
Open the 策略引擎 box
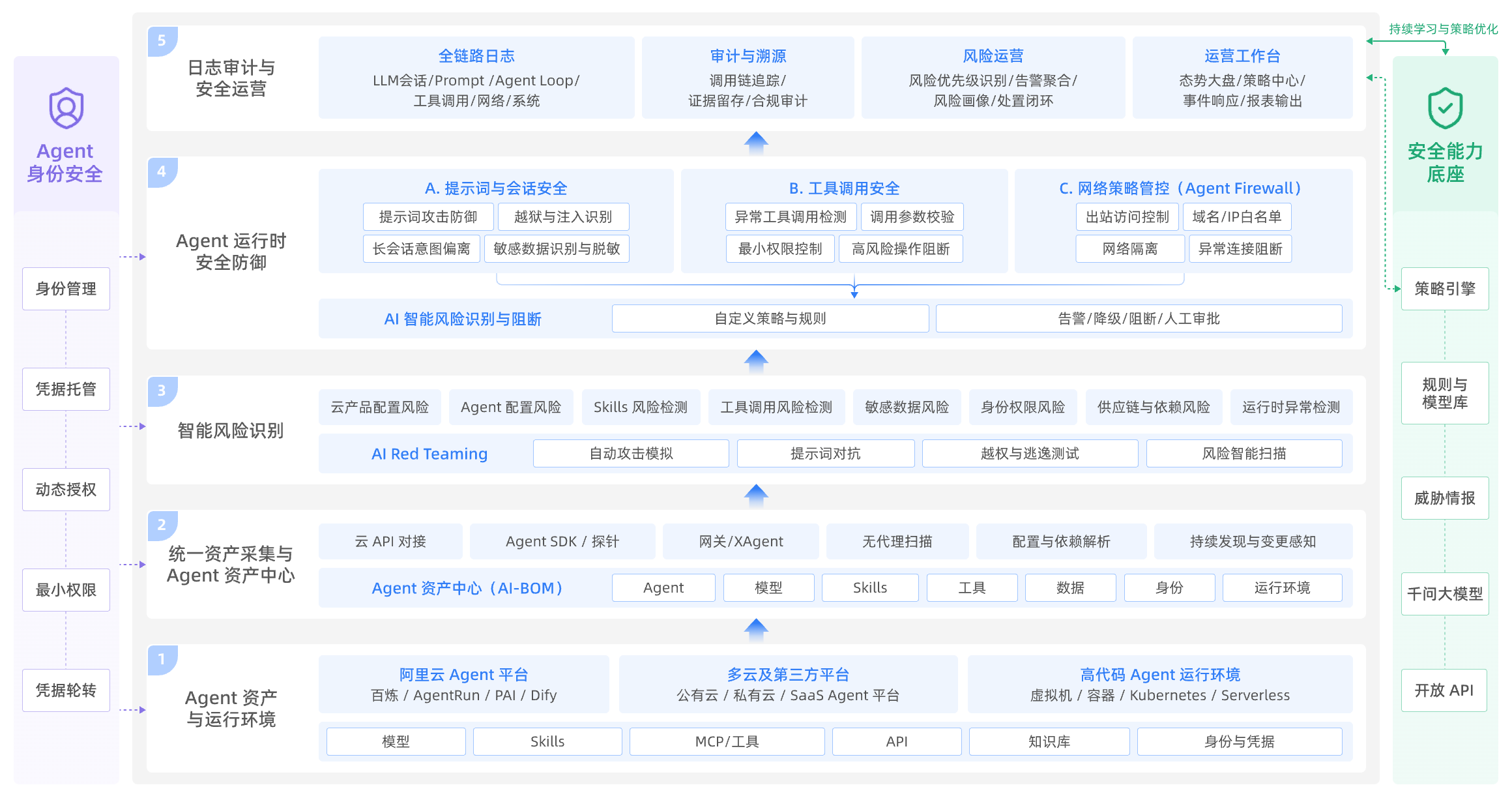(x=1445, y=289)
